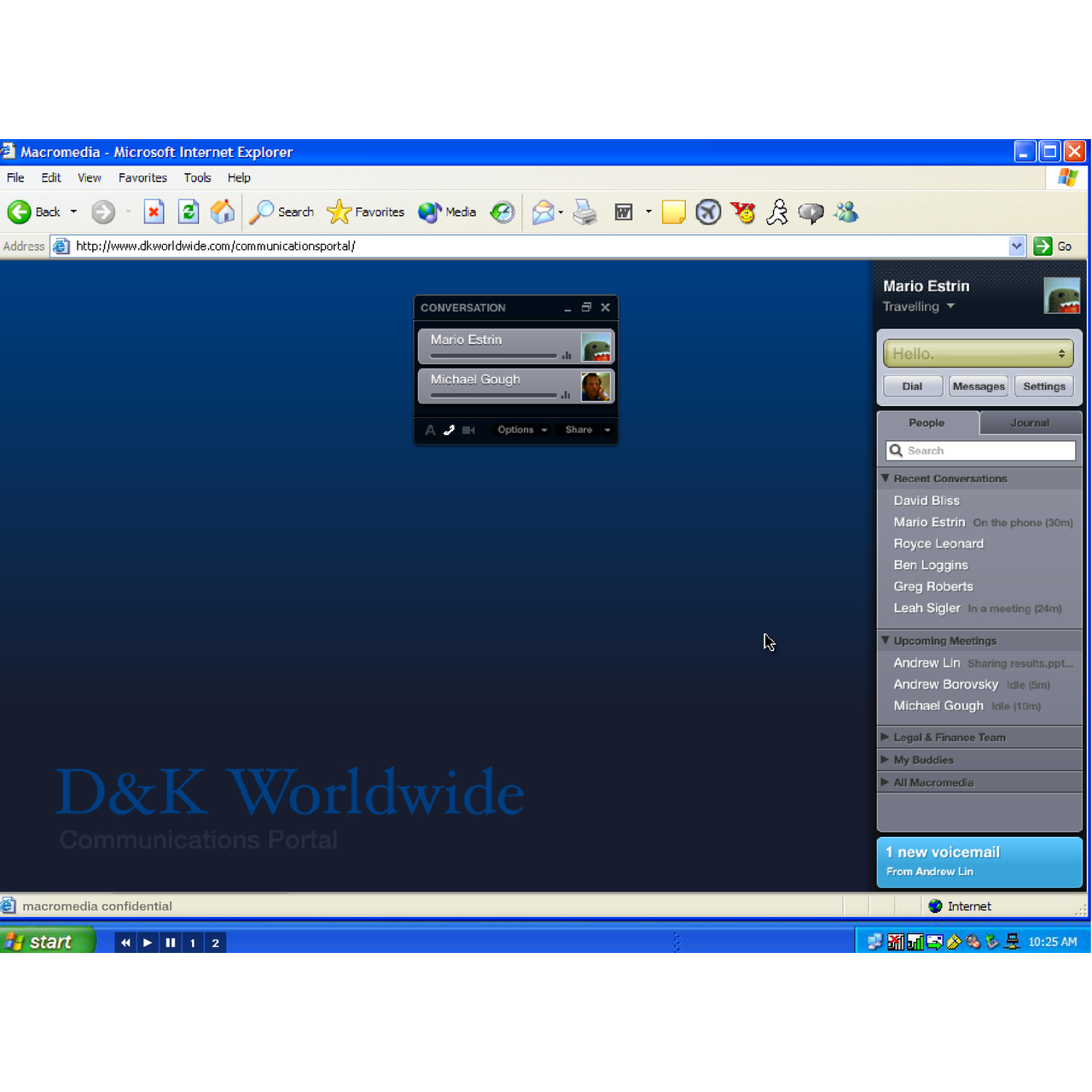The height and width of the screenshot is (1092, 1092).
Task: Expand the My Buddies group
Action: point(885,759)
